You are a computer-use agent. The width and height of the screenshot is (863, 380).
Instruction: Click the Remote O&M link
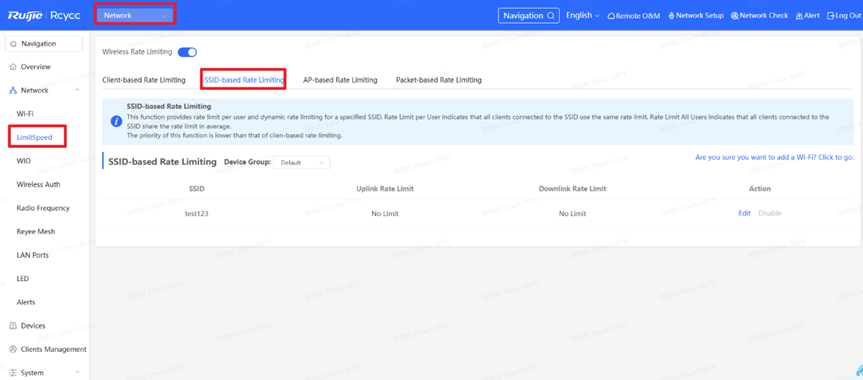633,16
